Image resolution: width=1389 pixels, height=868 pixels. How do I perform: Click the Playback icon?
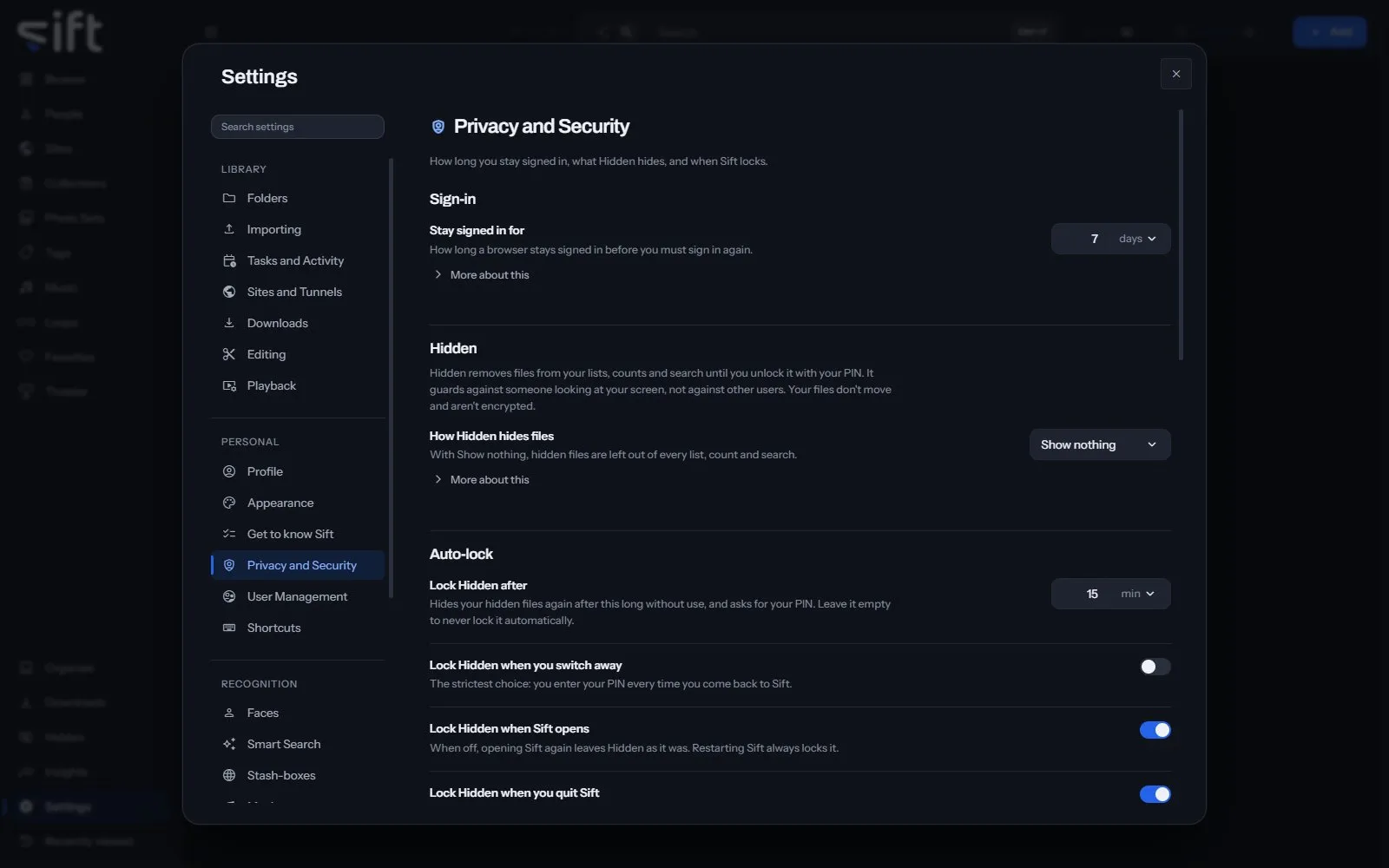coord(229,385)
